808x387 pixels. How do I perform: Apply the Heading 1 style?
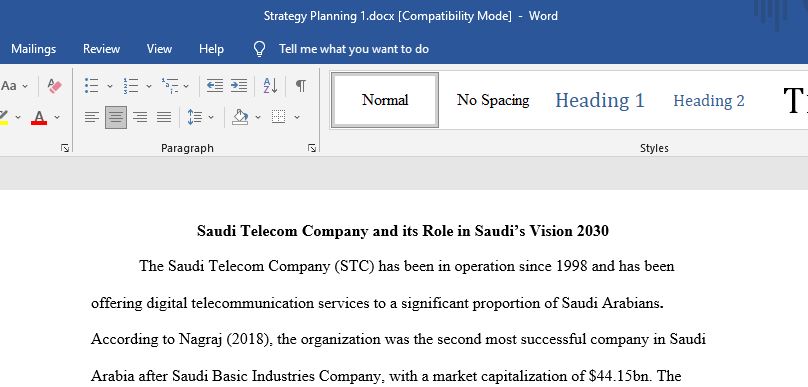600,100
